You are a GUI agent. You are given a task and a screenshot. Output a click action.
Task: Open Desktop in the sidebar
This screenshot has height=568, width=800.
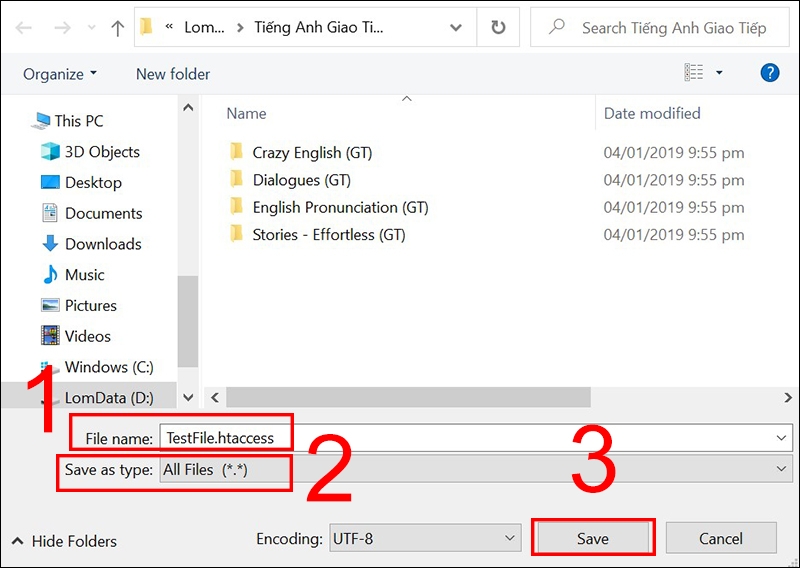93,182
